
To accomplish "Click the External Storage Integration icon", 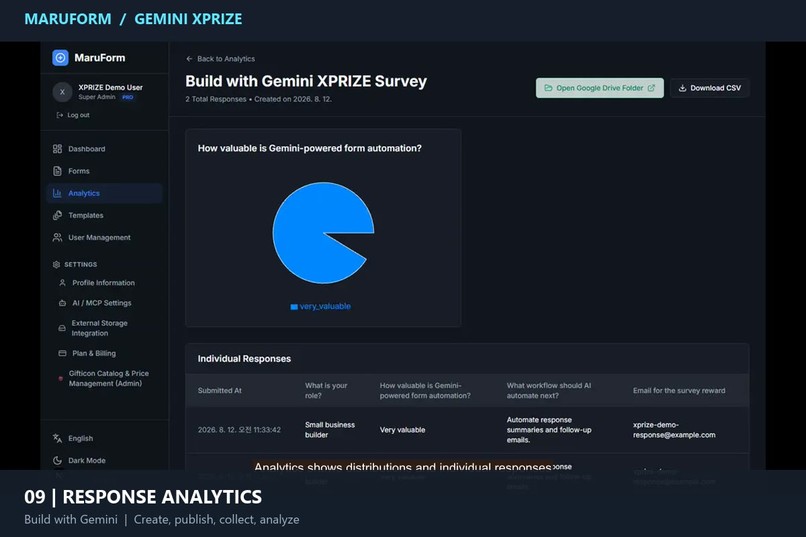I will [x=62, y=328].
